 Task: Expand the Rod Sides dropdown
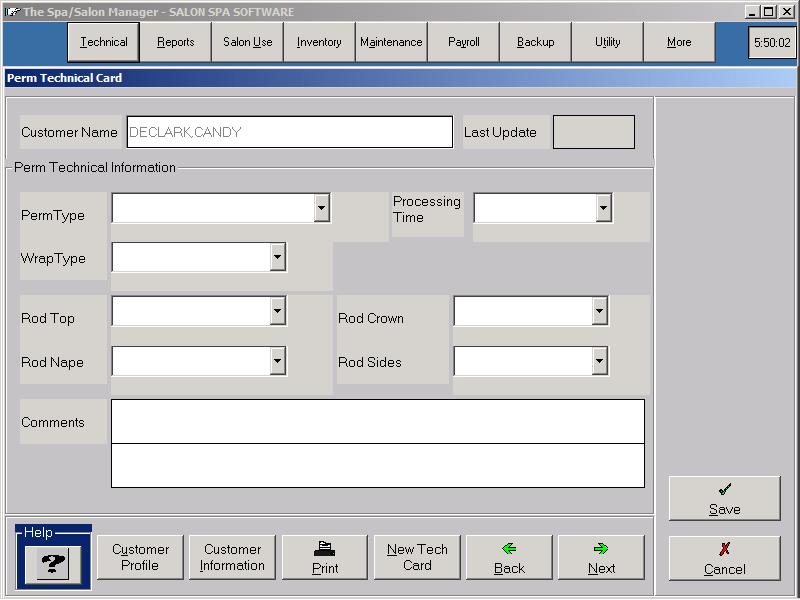tap(599, 361)
